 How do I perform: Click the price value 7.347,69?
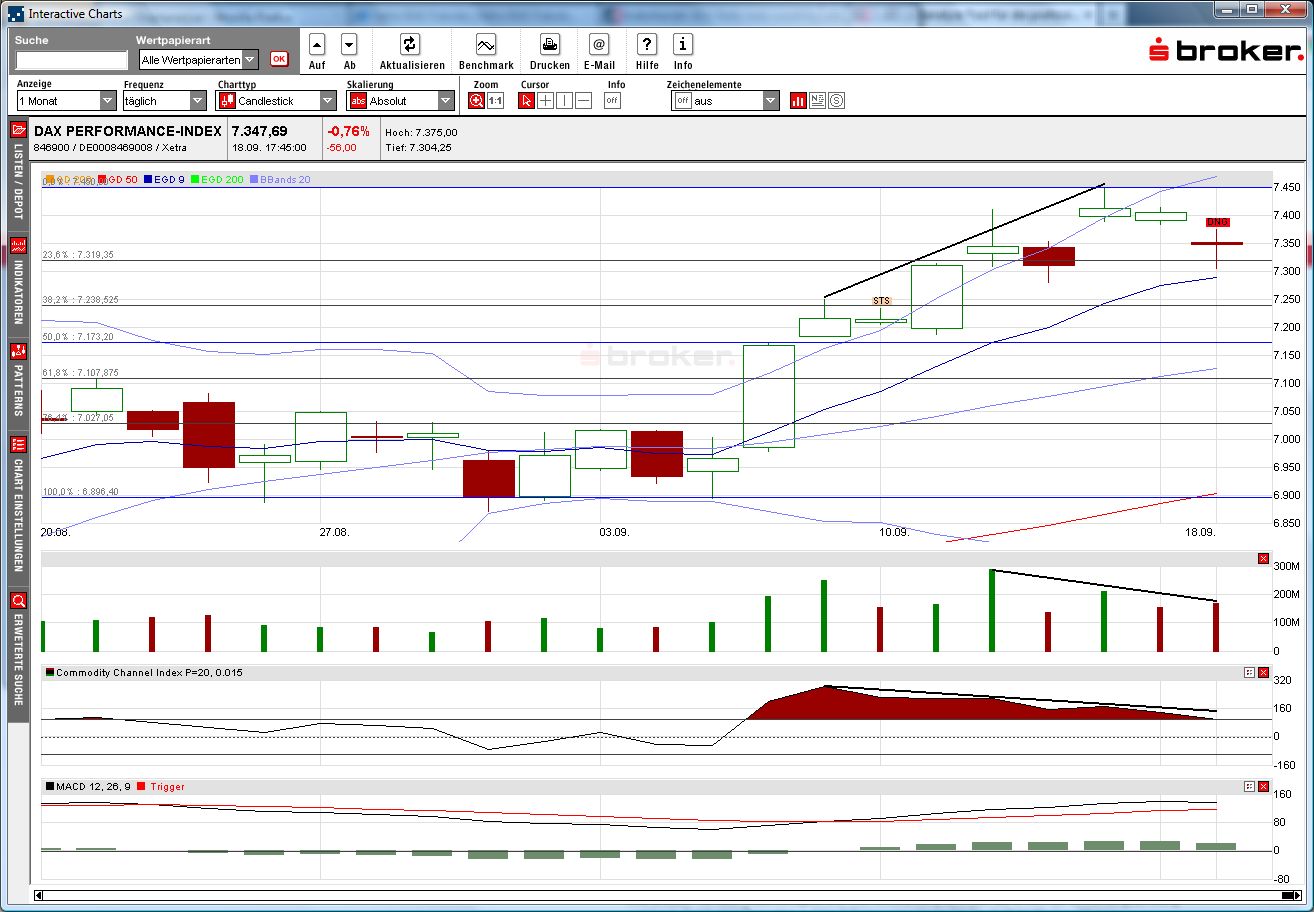tap(260, 131)
